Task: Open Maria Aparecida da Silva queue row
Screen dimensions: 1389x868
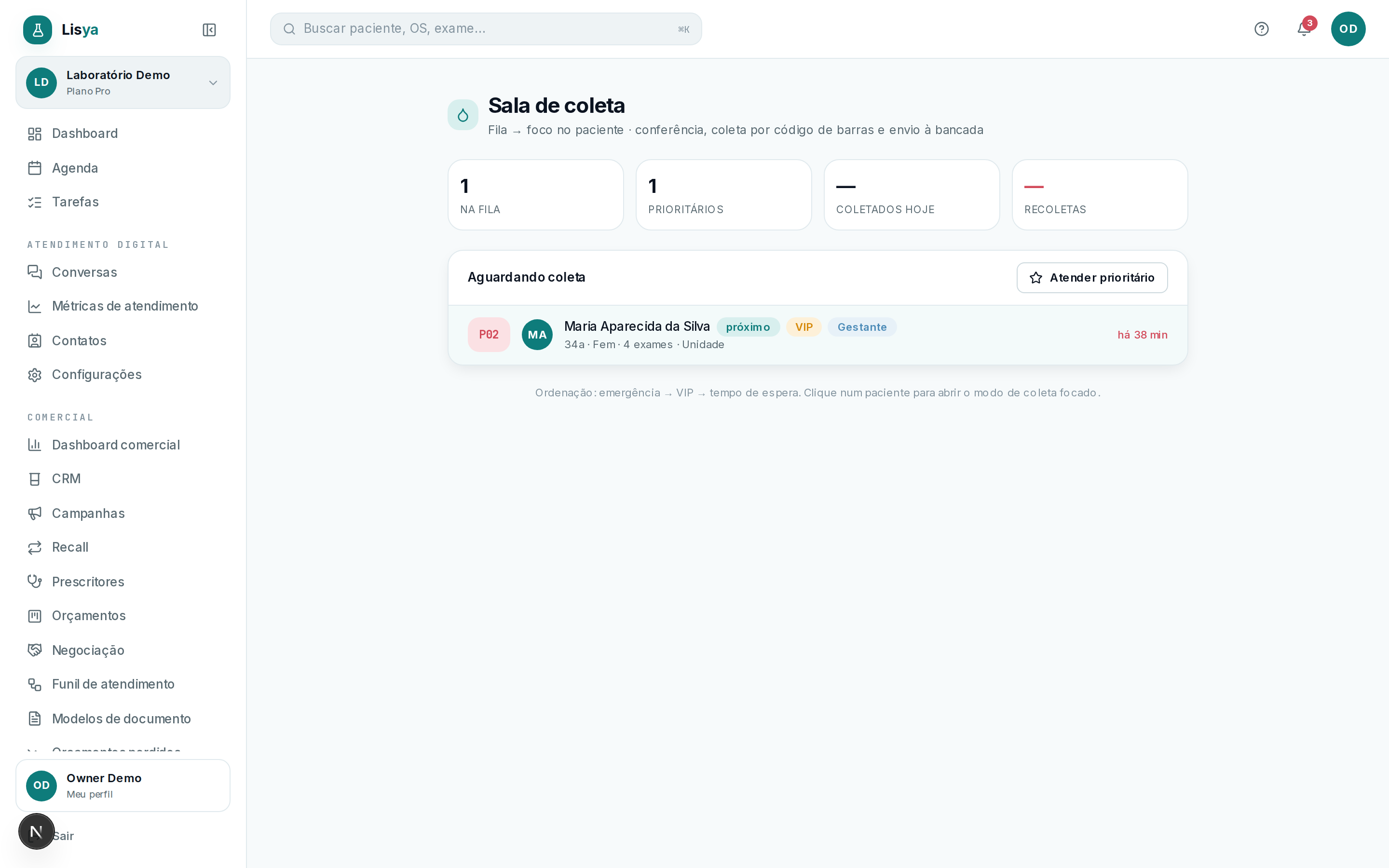Action: point(817,335)
